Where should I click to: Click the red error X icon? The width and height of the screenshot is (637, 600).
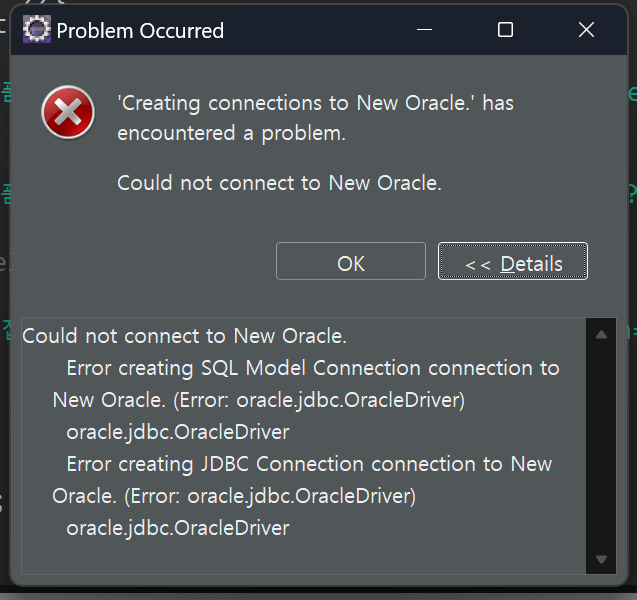(68, 112)
